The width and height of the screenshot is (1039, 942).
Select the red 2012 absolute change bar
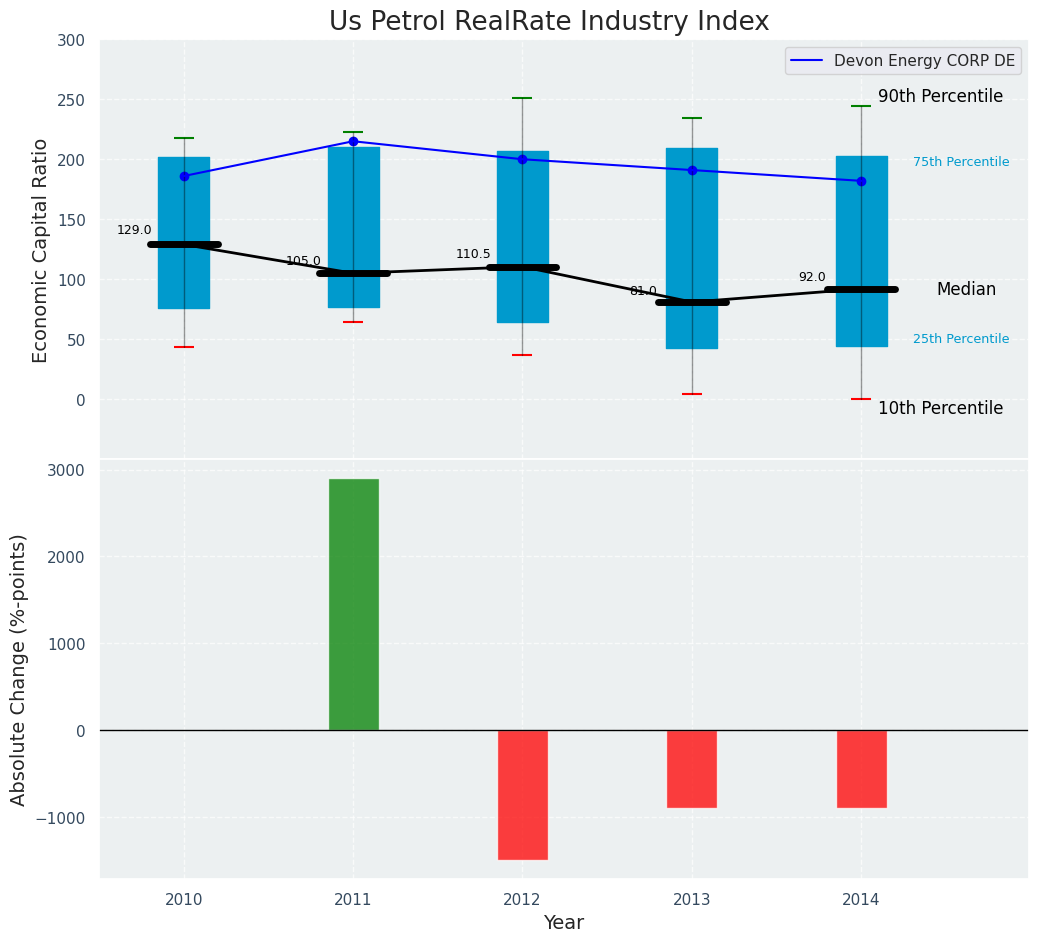[x=522, y=794]
